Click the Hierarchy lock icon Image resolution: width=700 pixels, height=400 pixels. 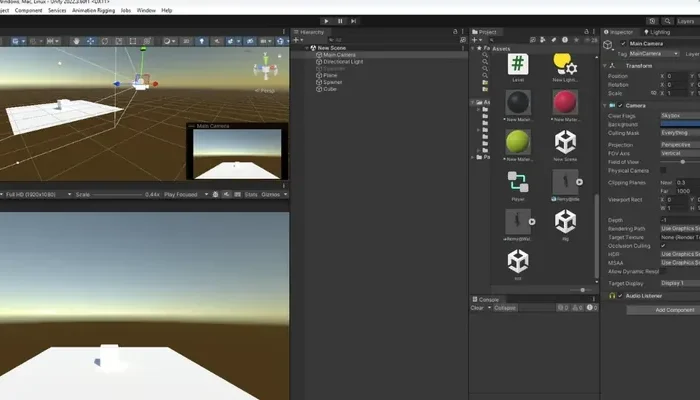click(x=455, y=32)
